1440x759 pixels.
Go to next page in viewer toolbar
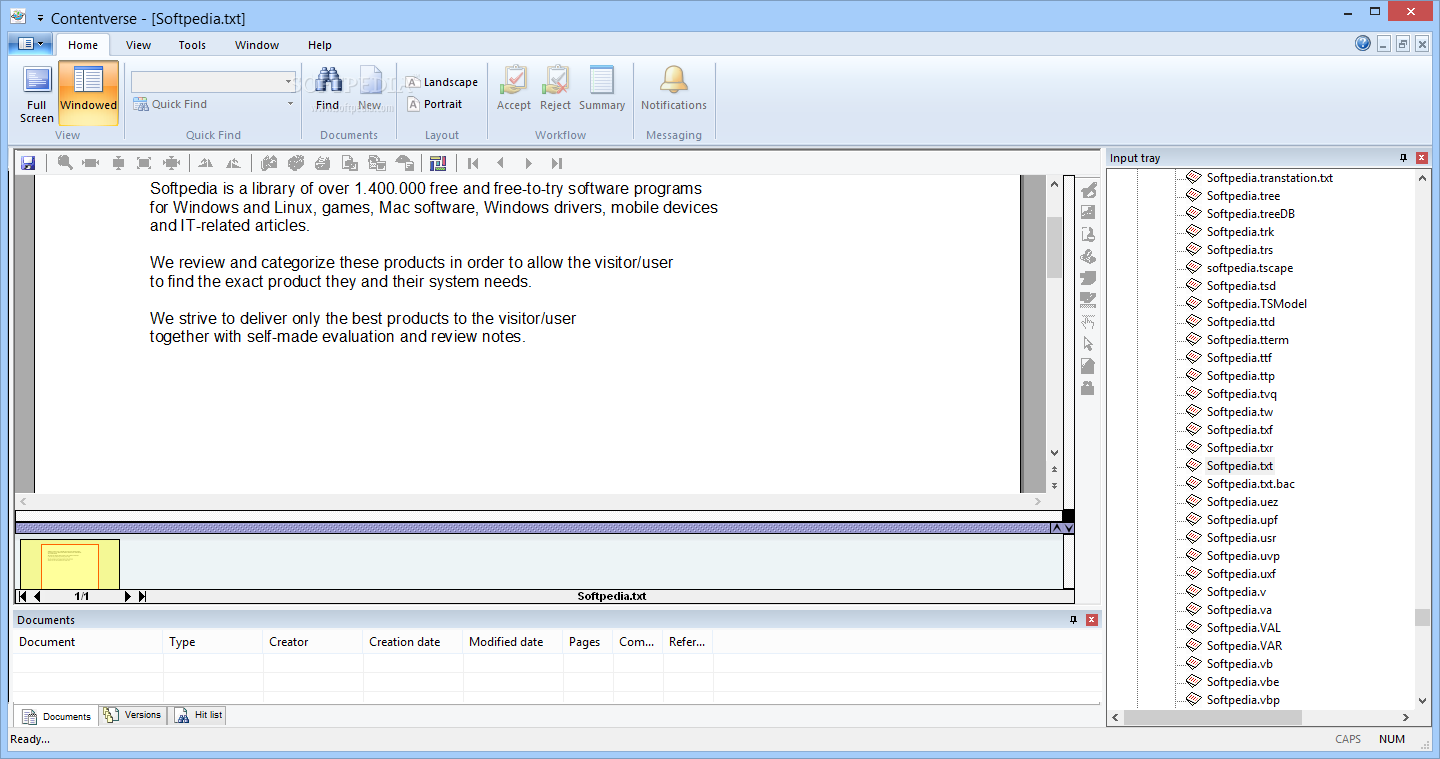click(529, 163)
